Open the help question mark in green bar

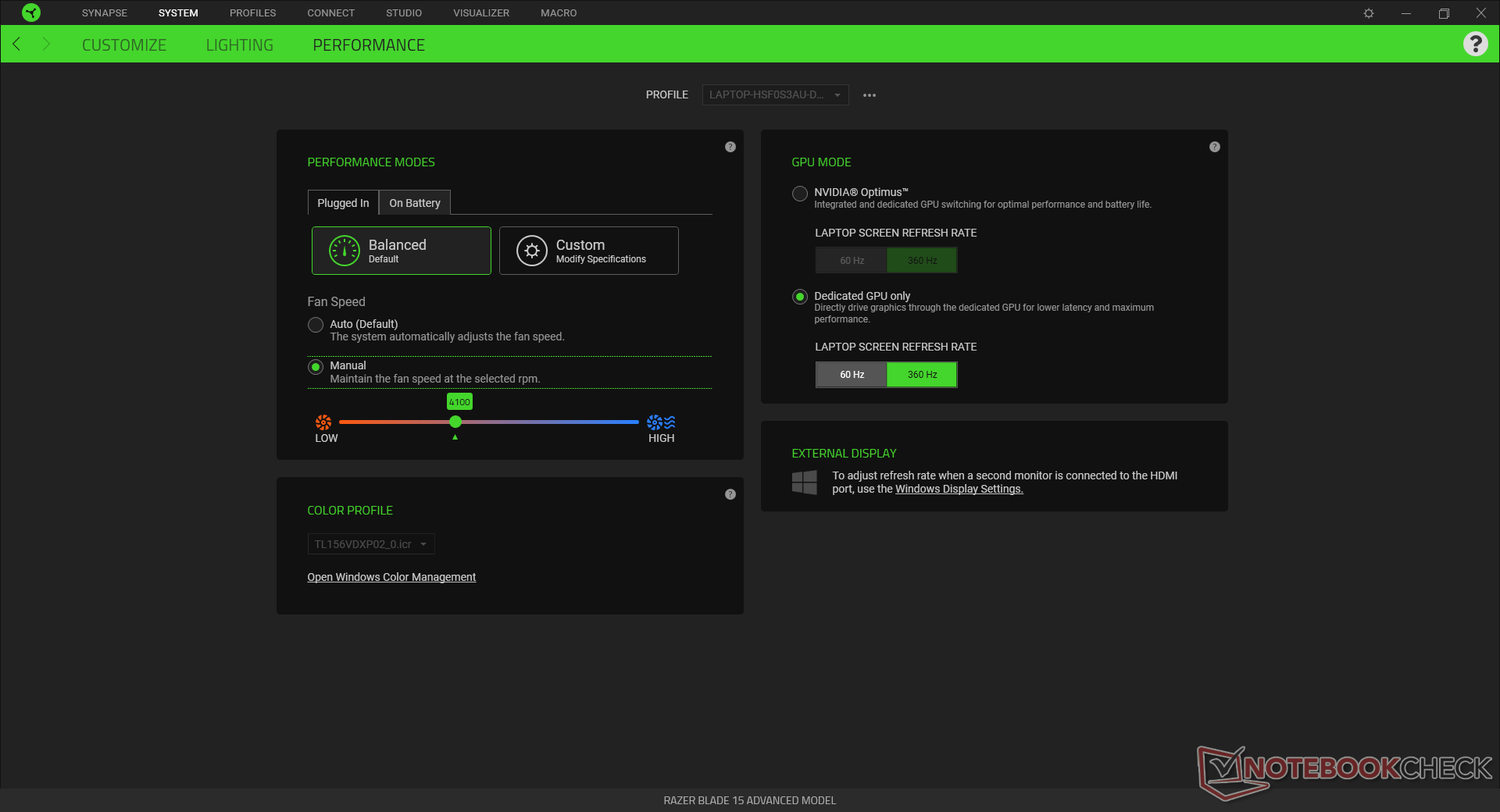1475,44
